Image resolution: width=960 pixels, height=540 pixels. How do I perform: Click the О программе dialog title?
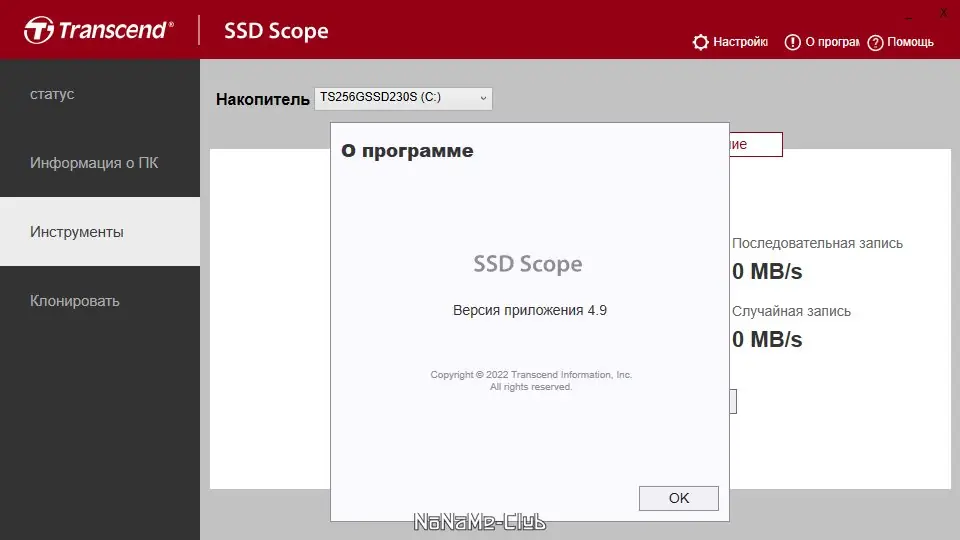(407, 151)
